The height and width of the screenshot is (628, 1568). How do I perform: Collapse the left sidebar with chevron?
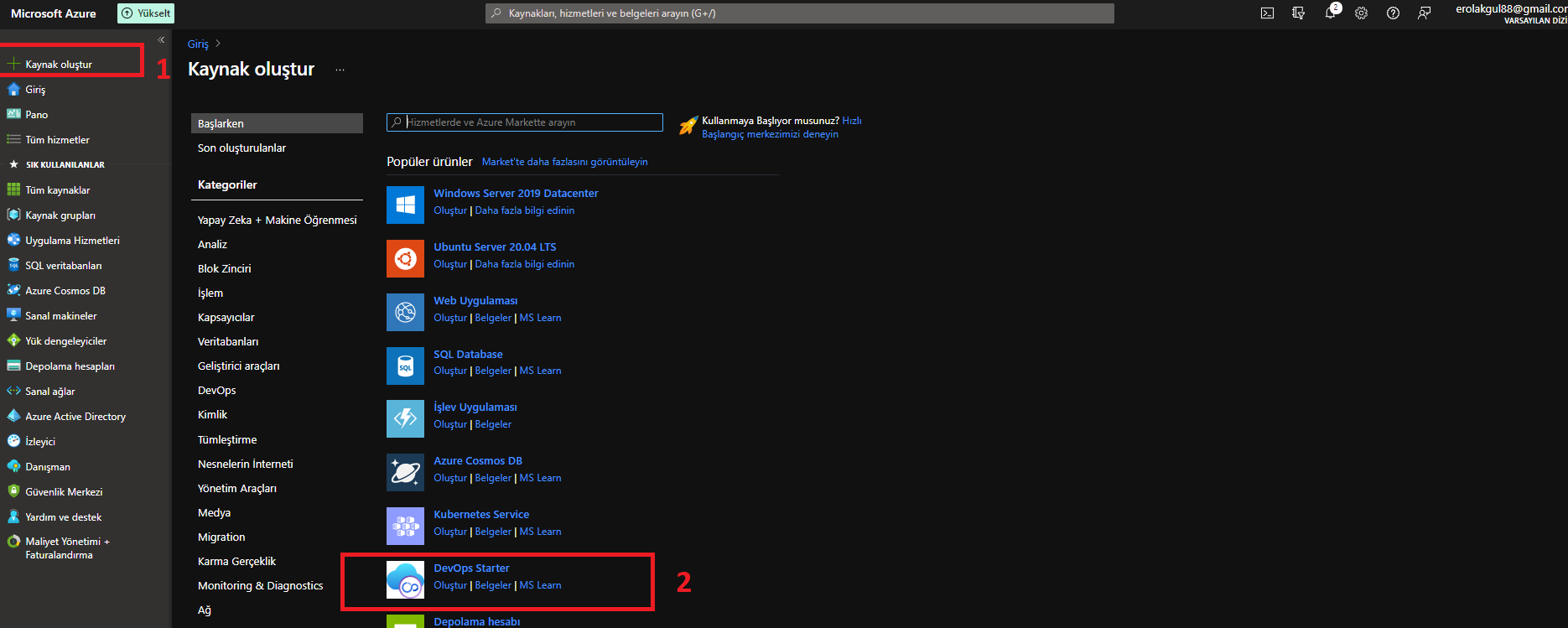[x=161, y=40]
